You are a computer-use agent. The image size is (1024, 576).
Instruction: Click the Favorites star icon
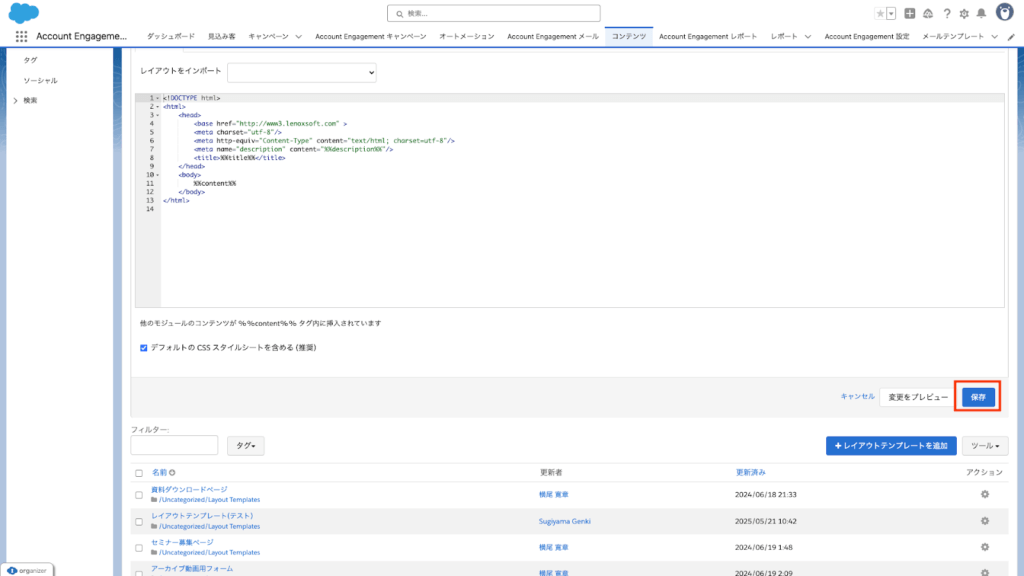coord(880,13)
